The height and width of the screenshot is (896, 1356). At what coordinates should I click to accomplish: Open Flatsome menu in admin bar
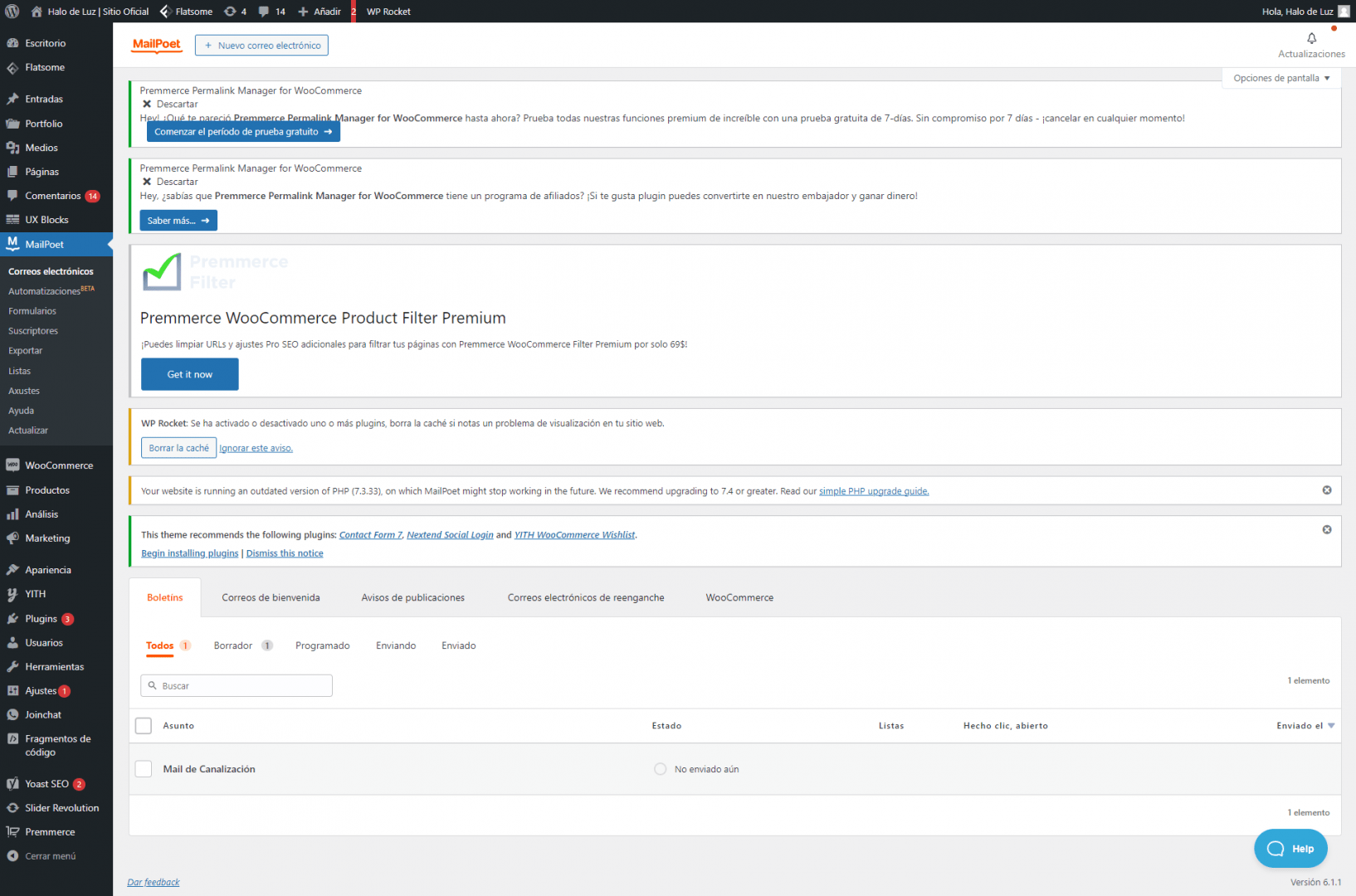[186, 12]
